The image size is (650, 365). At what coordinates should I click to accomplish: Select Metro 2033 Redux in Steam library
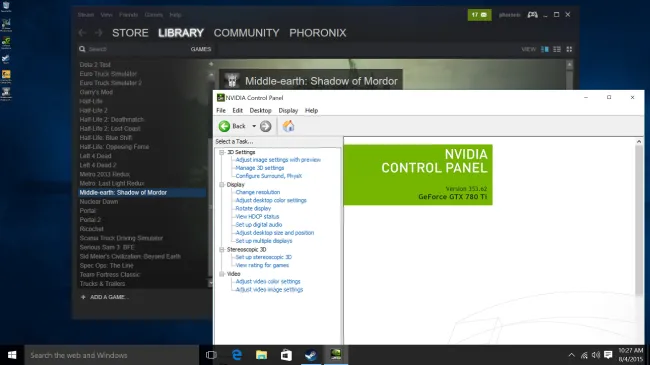coord(104,174)
